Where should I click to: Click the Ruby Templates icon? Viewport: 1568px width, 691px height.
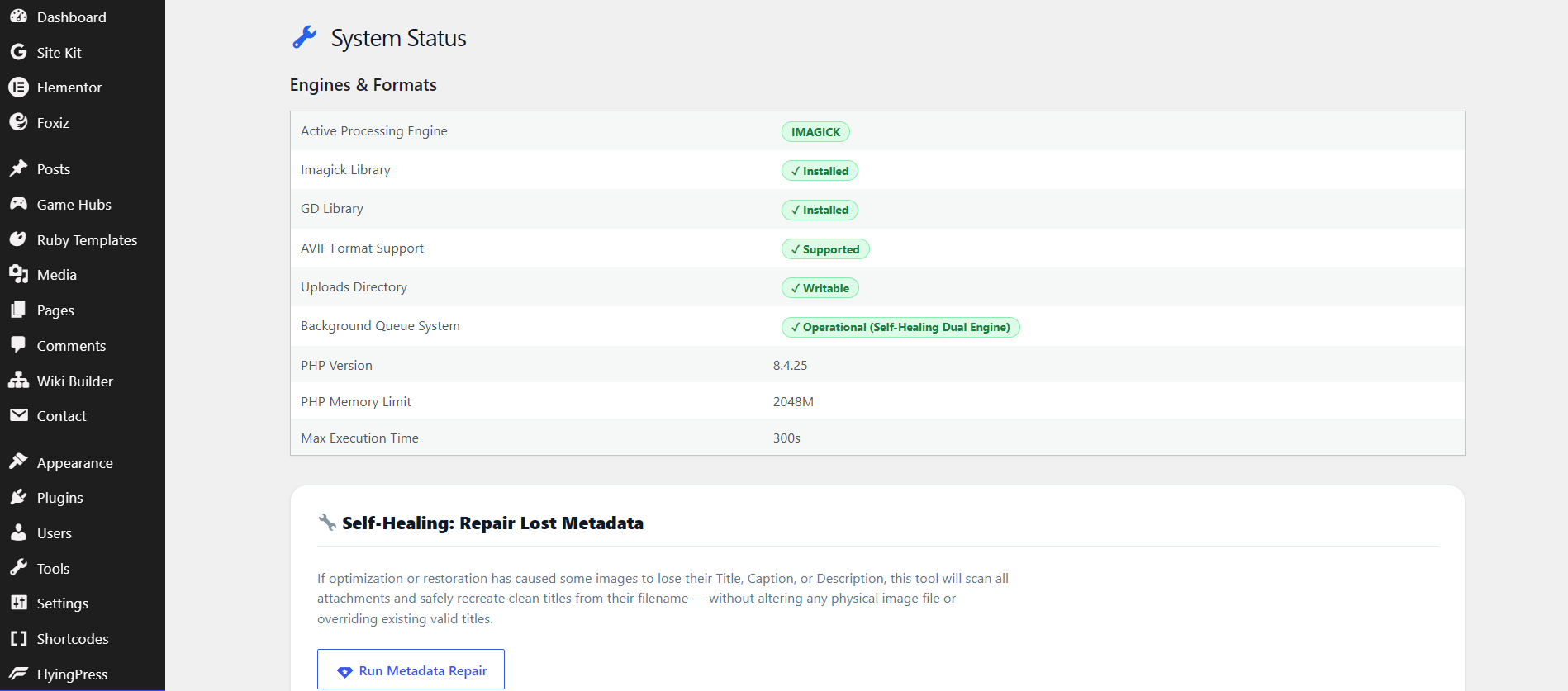18,239
